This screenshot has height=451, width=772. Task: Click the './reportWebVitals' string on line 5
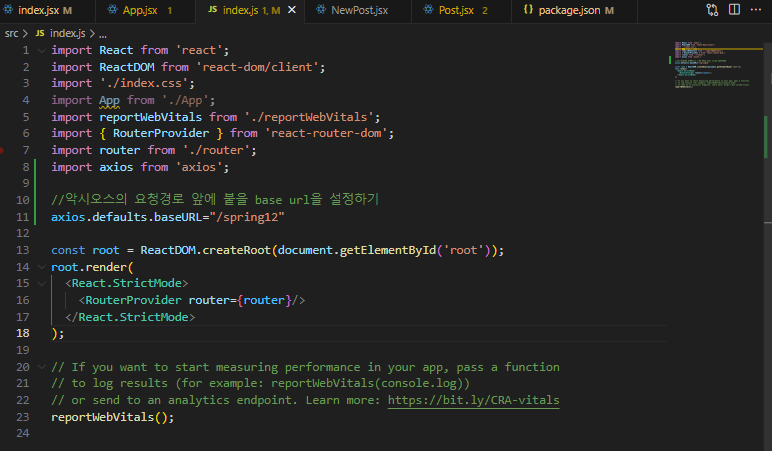pyautogui.click(x=309, y=117)
